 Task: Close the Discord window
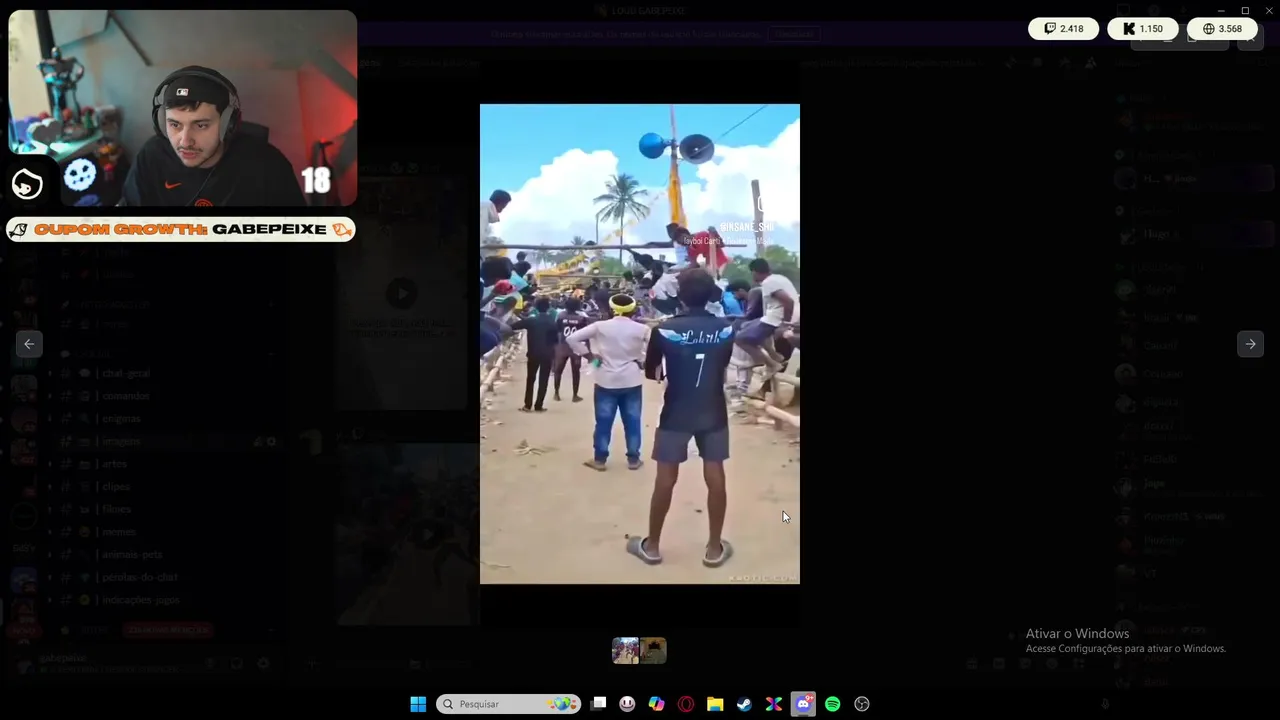coord(1268,10)
